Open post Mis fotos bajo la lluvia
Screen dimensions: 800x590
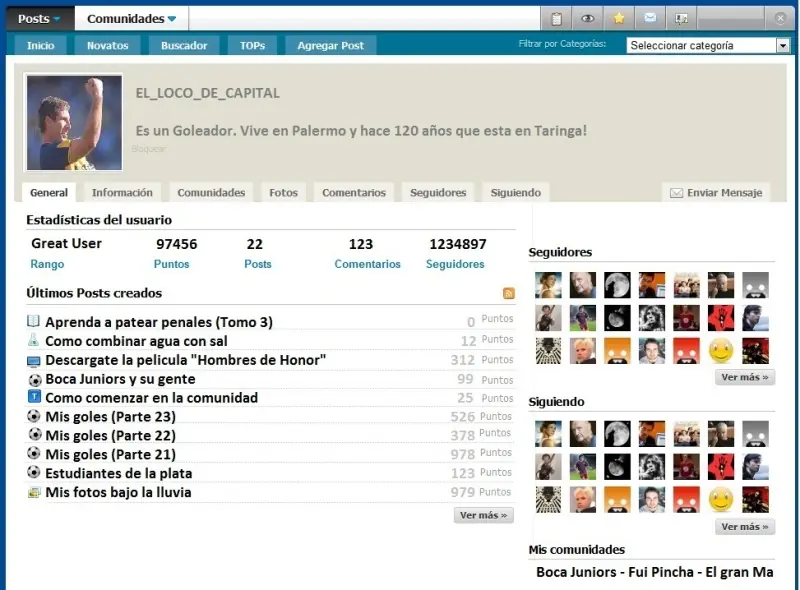click(118, 493)
